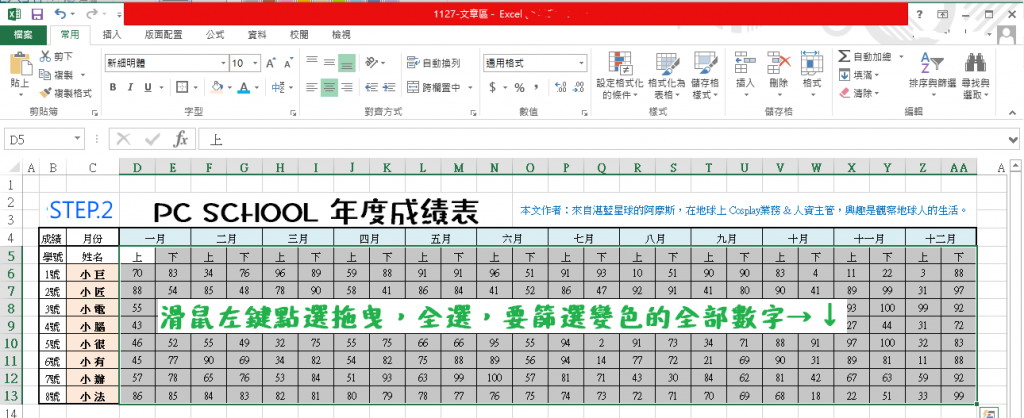Image resolution: width=1024 pixels, height=418 pixels.
Task: Open the font color dropdown arrow
Action: click(x=256, y=88)
